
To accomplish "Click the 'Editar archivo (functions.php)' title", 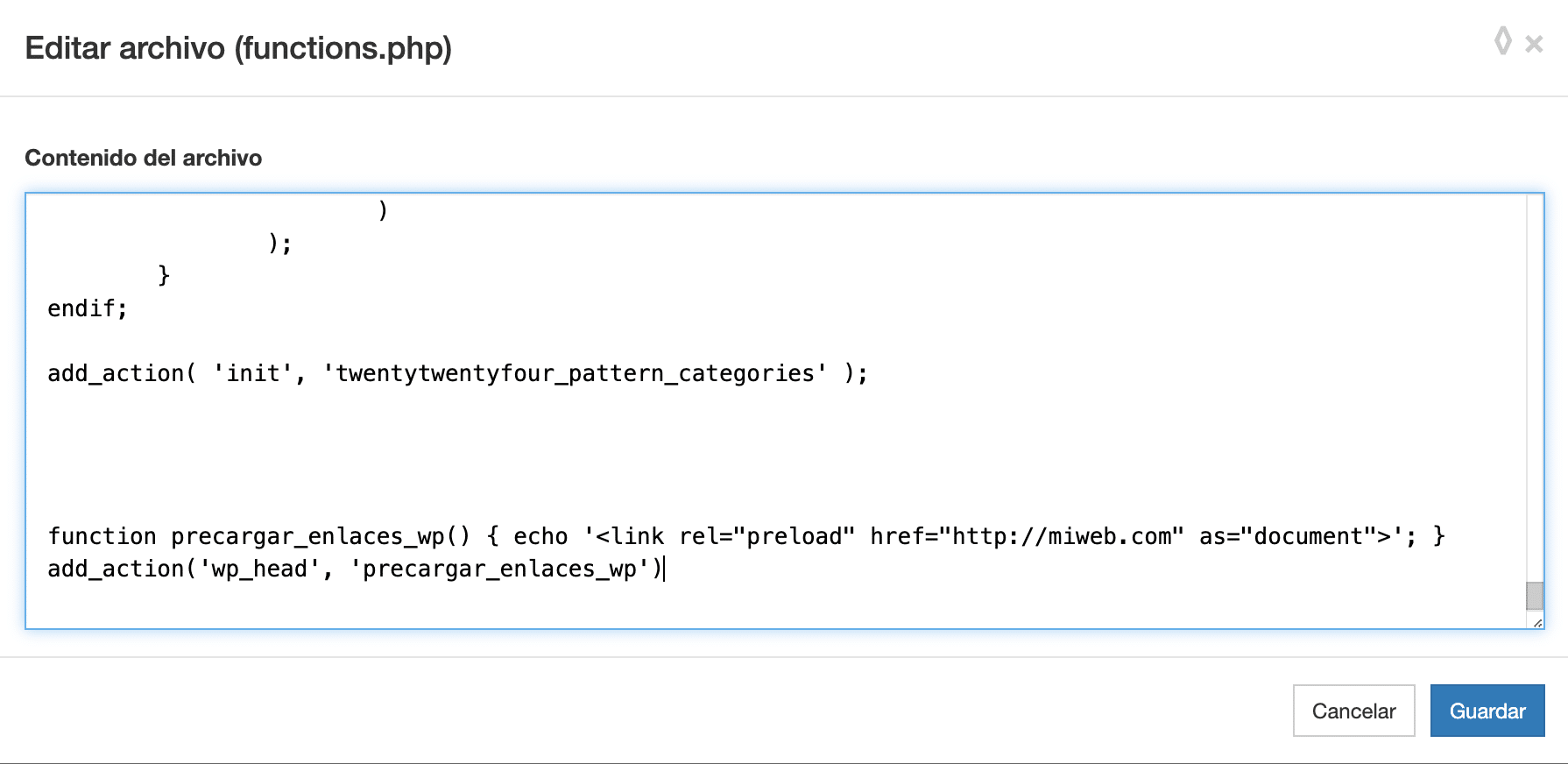I will tap(238, 48).
